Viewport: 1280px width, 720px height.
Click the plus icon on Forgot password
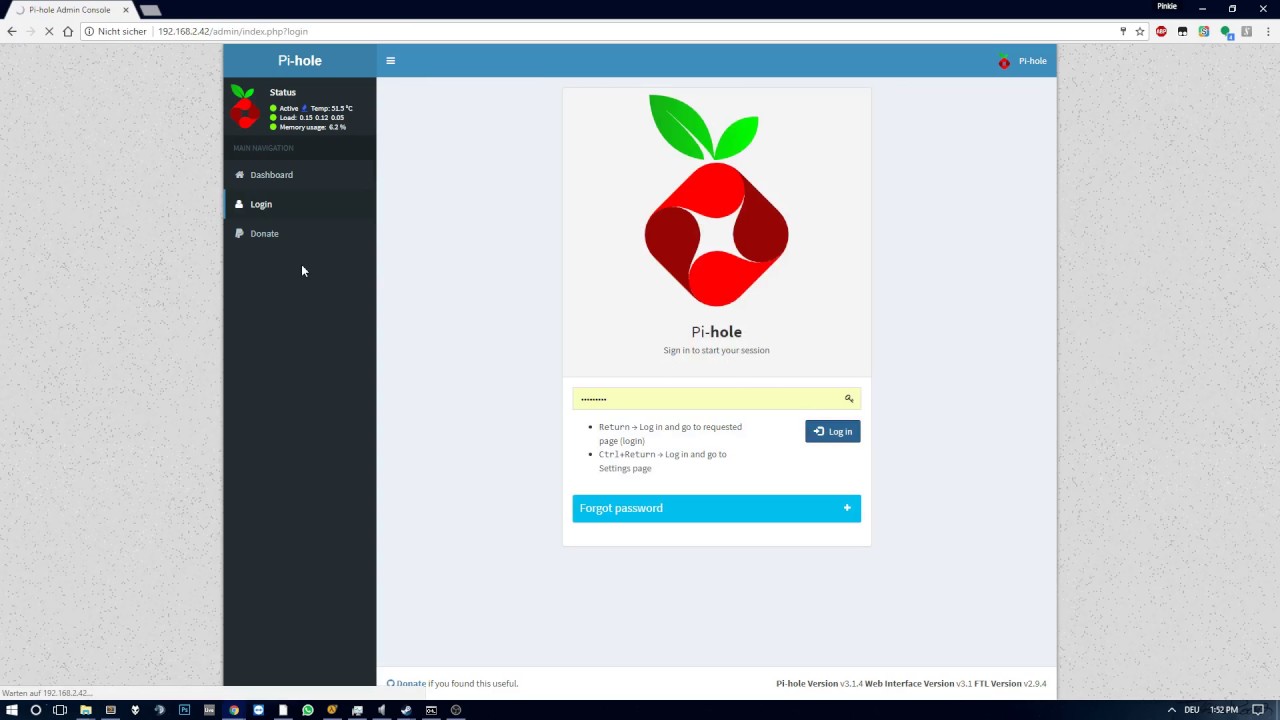(847, 508)
